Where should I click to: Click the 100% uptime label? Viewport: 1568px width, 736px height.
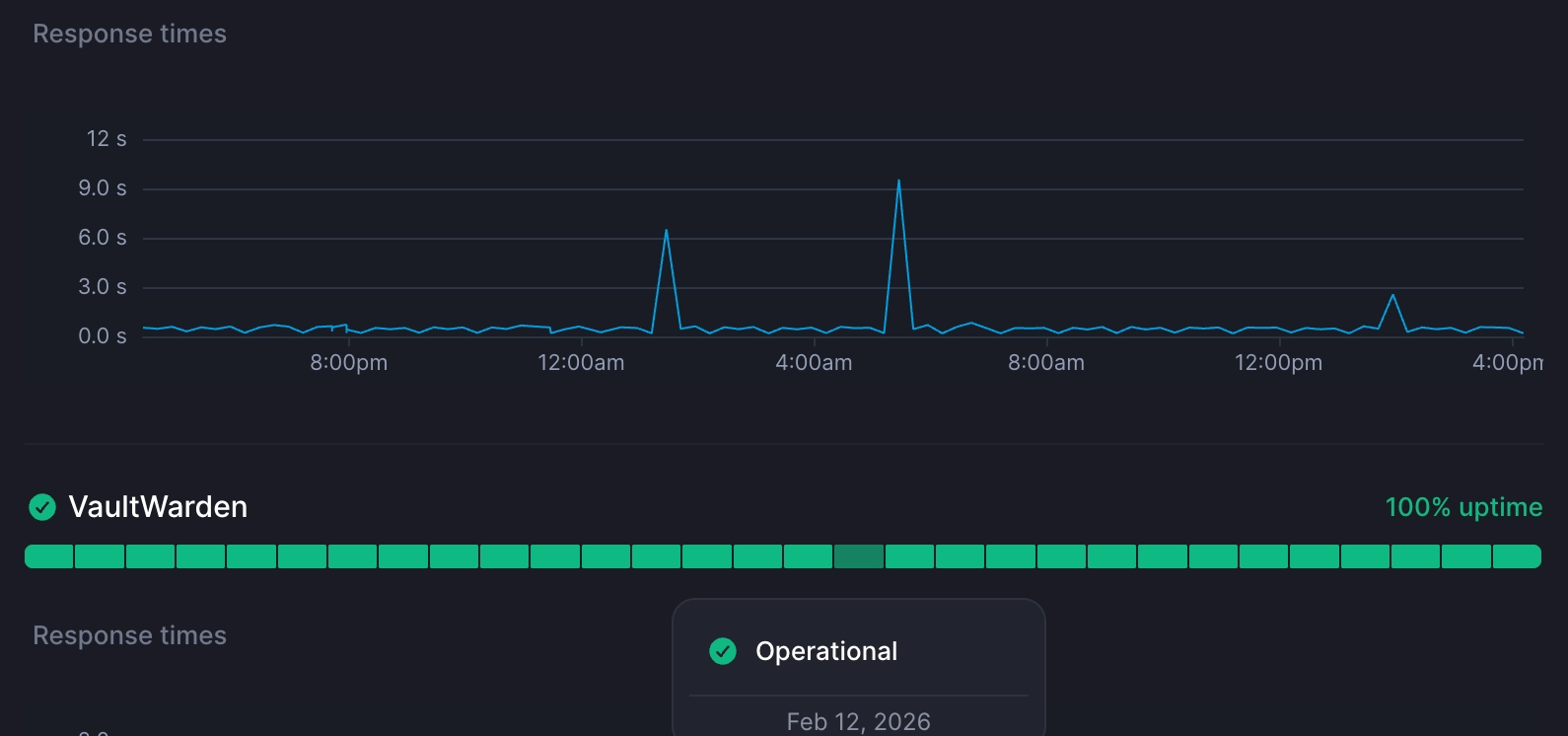click(1463, 507)
